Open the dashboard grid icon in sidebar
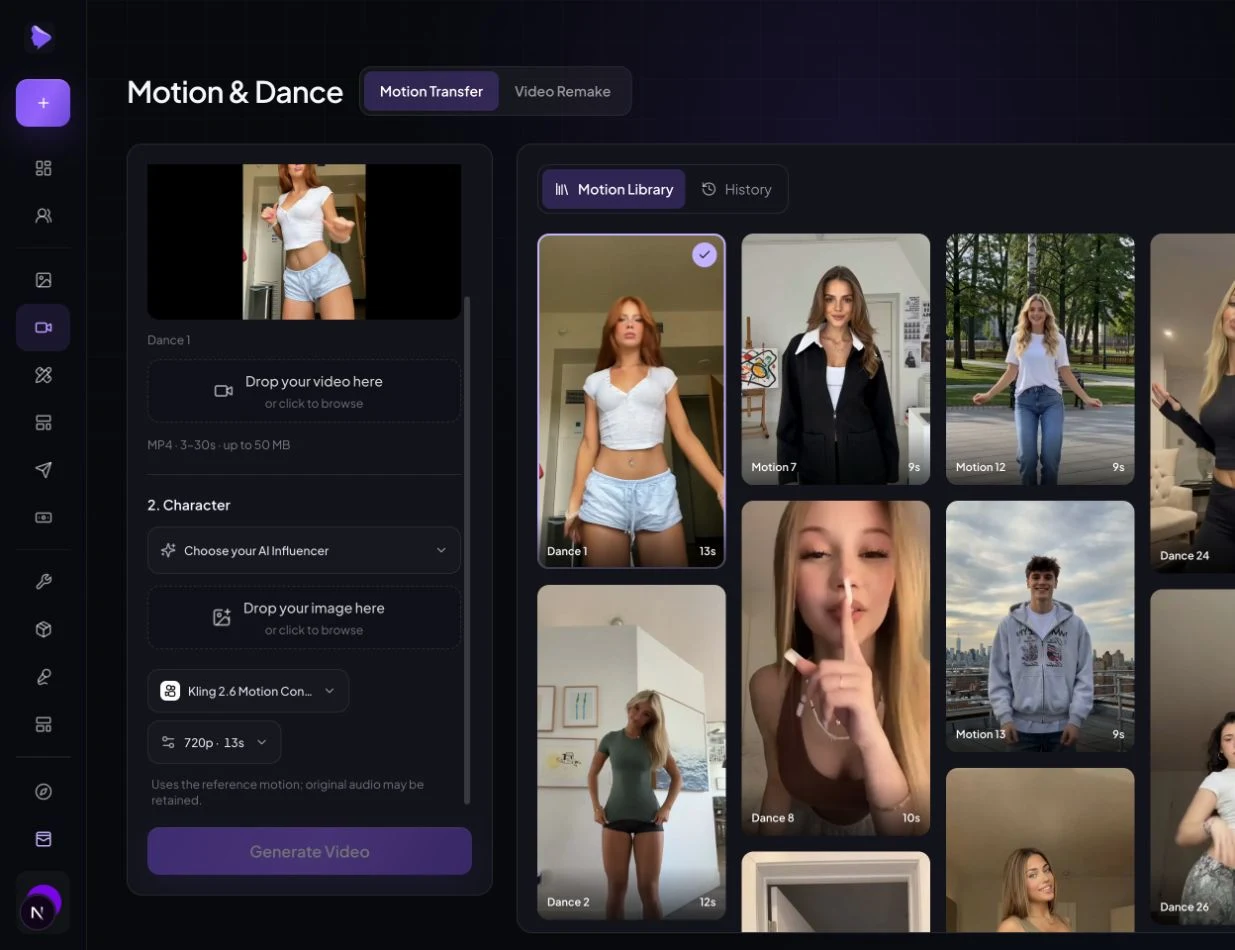 click(43, 168)
